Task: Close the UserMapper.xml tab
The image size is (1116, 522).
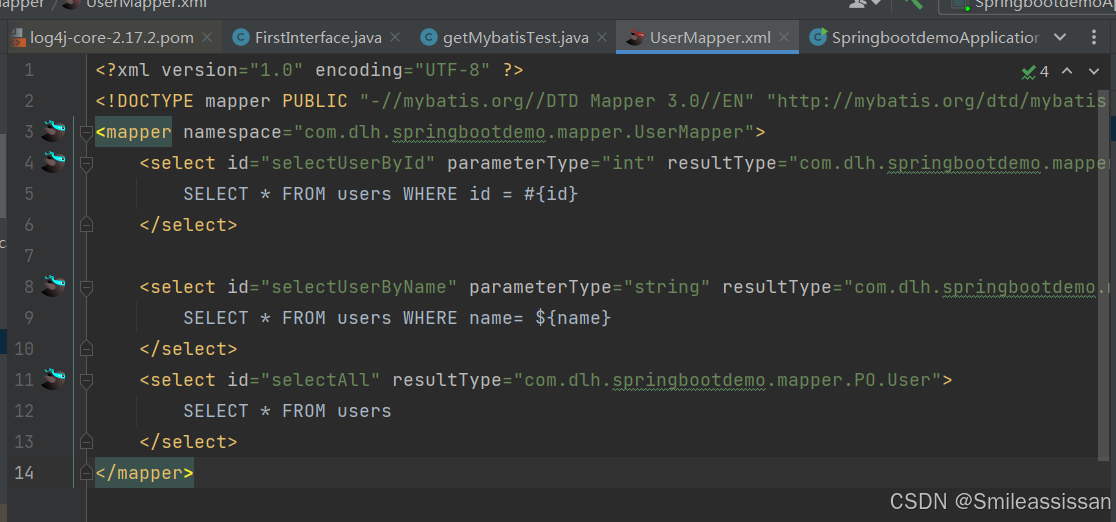Action: 784,37
